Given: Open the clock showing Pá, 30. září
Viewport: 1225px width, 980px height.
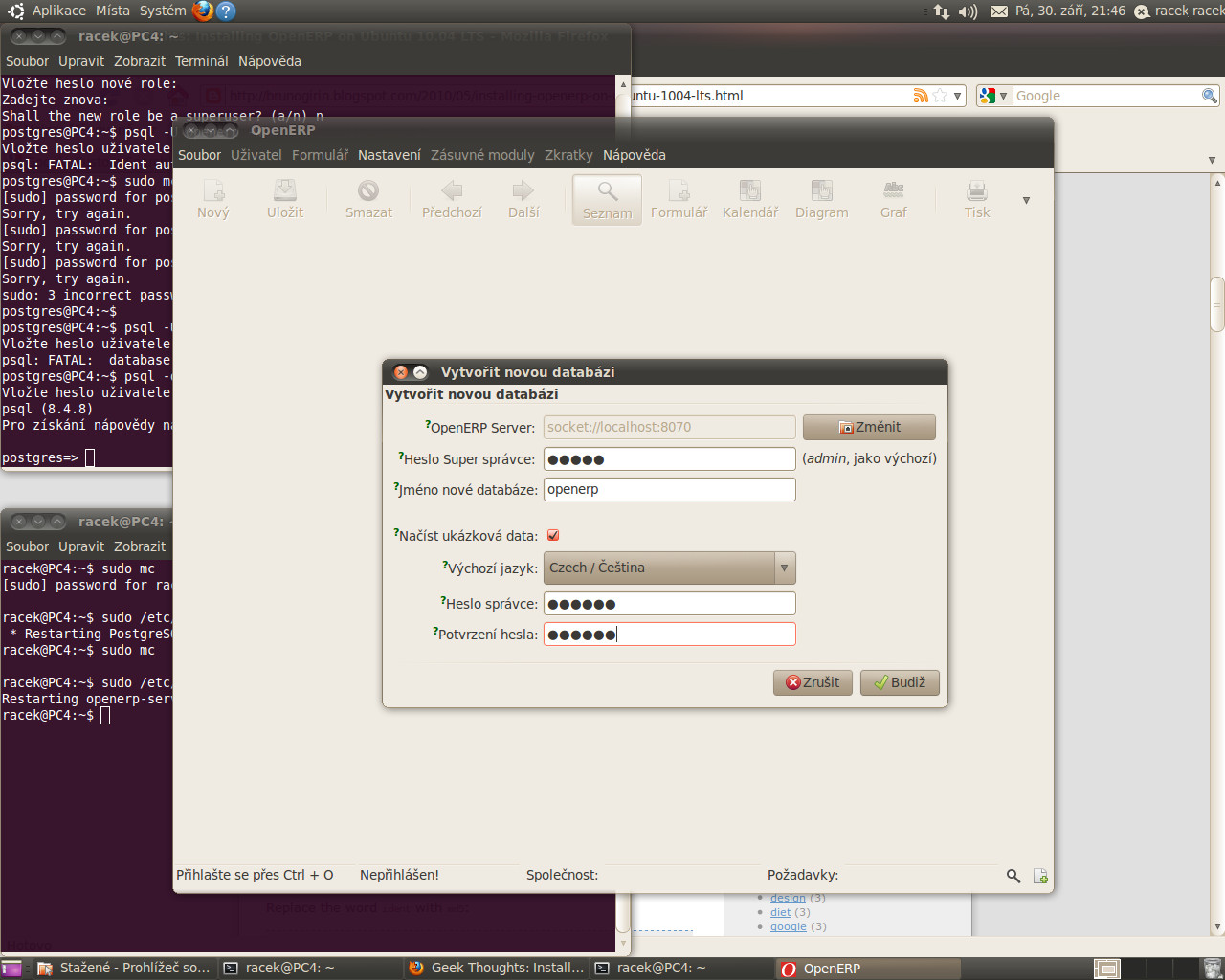Looking at the screenshot, I should [x=1070, y=11].
